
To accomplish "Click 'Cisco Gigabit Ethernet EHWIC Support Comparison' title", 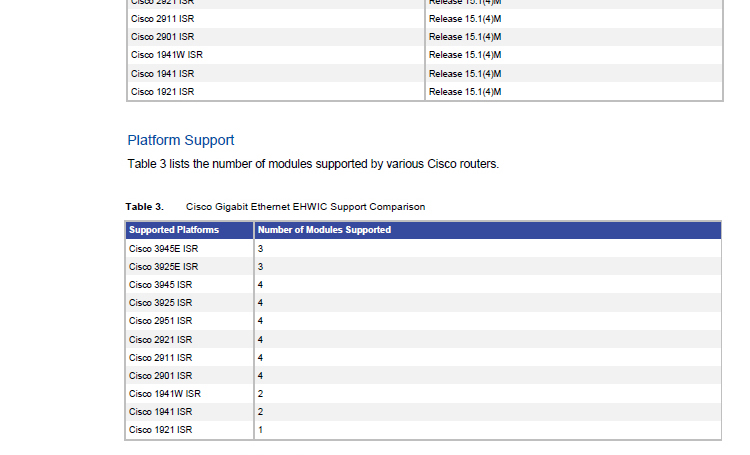I will pyautogui.click(x=305, y=207).
